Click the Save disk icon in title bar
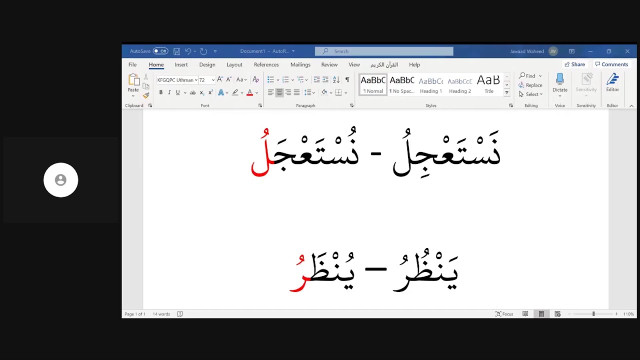The width and height of the screenshot is (640, 360). point(176,51)
